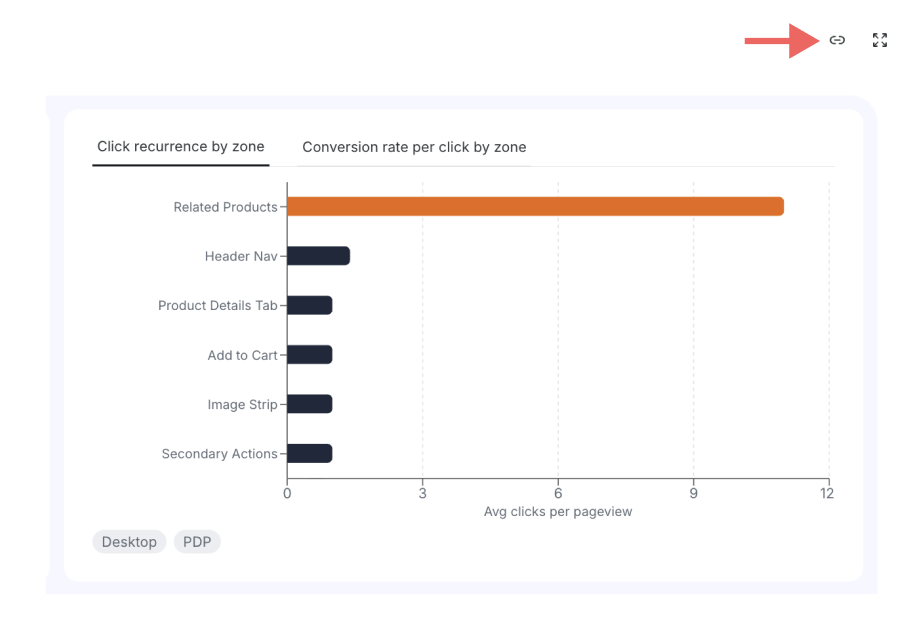Click the 9 tick on the x-axis
Screen dimensions: 914x636
pyautogui.click(x=693, y=494)
